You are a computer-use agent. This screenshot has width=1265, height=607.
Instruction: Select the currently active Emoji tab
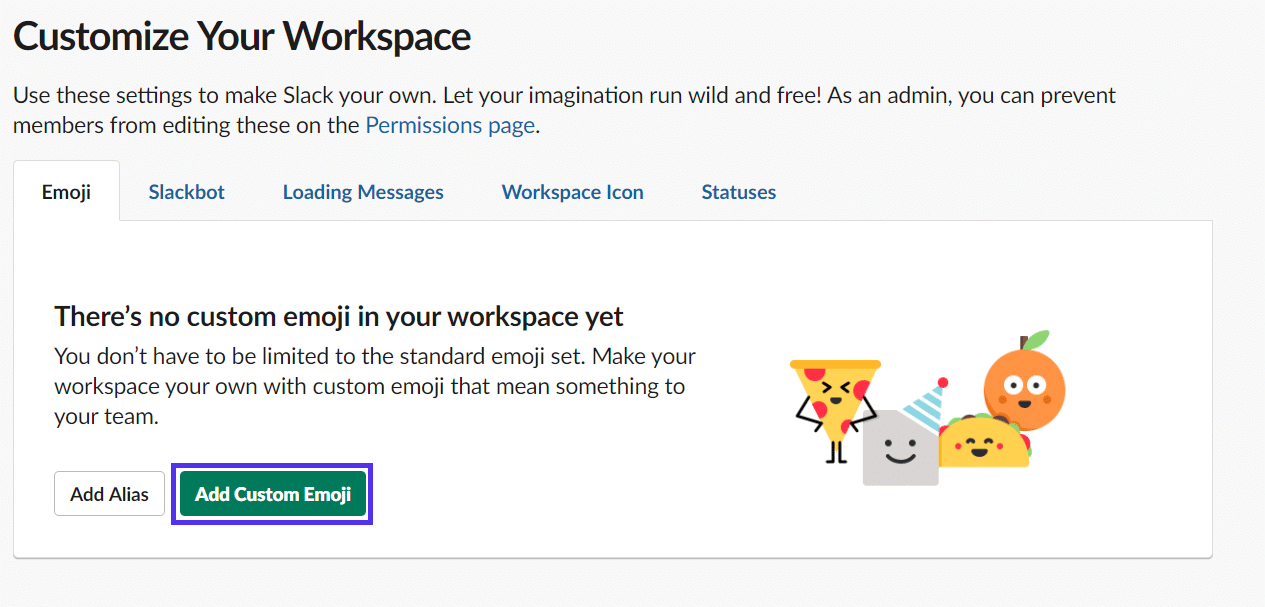pos(66,191)
